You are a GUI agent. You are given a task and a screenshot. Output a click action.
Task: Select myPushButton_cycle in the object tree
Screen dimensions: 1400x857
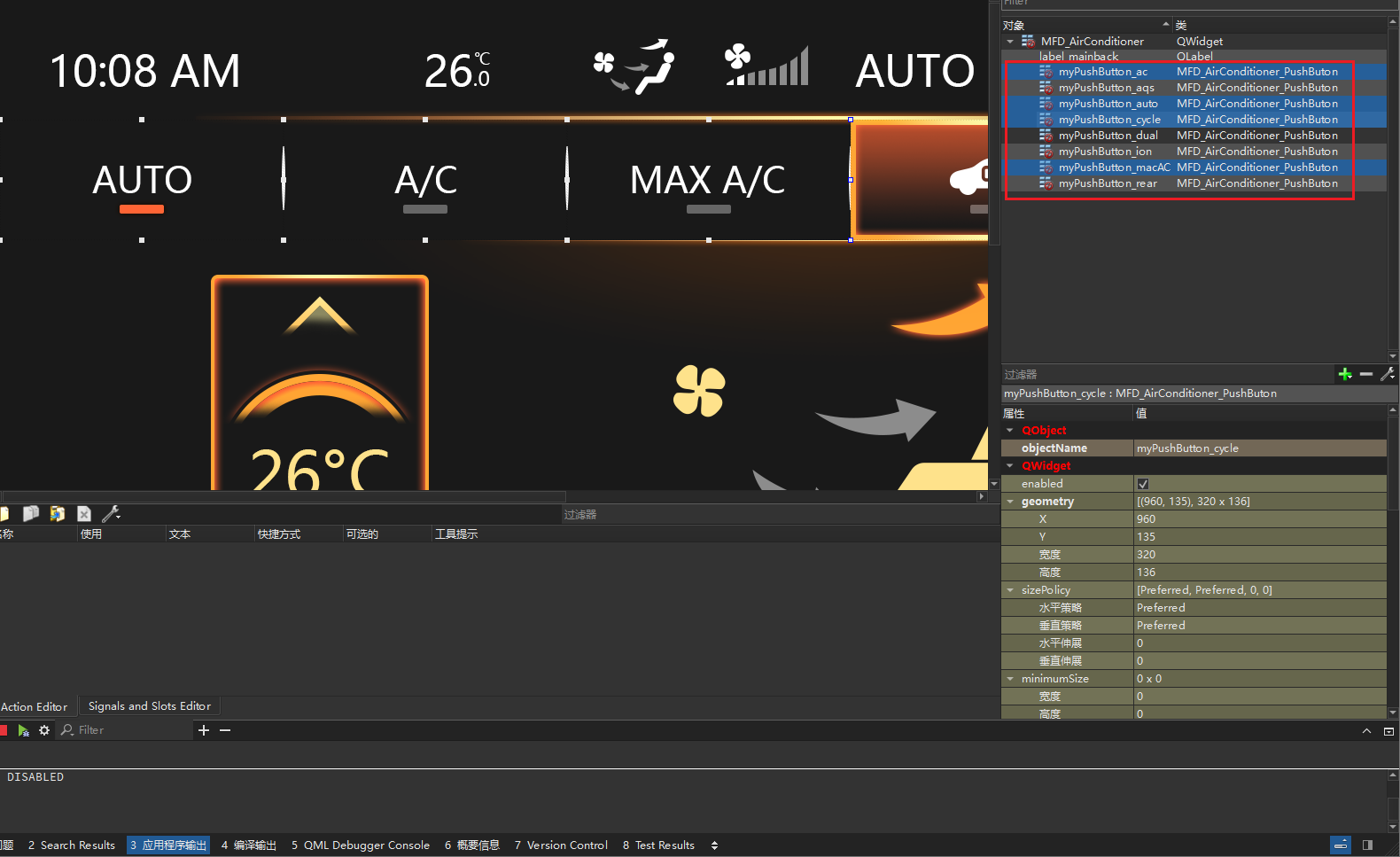point(1109,120)
